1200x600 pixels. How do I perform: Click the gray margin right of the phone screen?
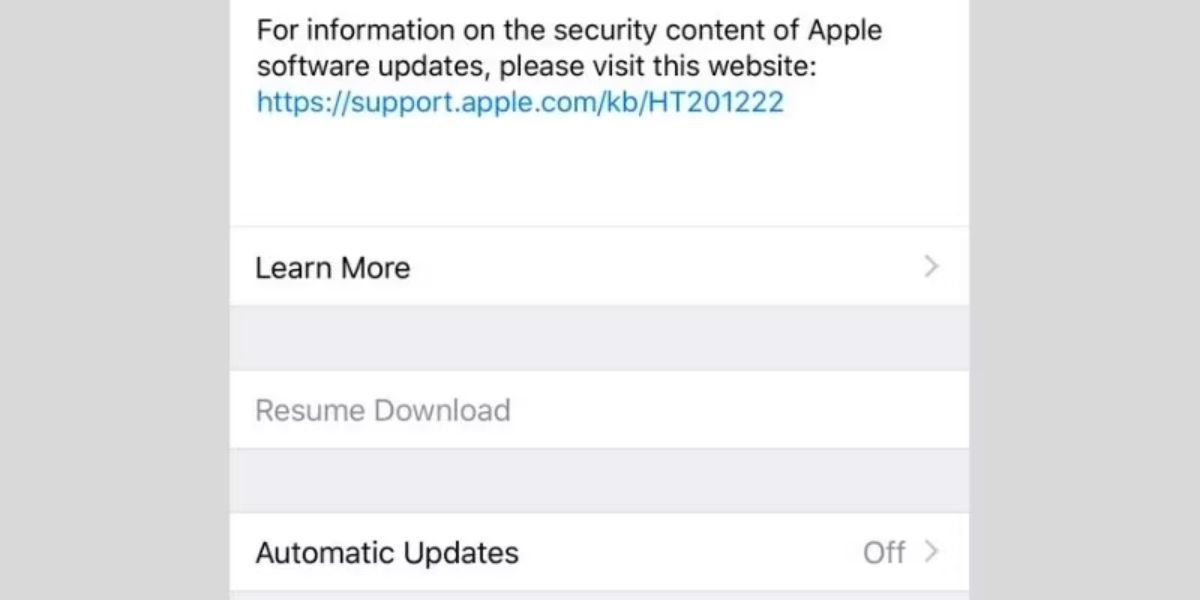[1085, 300]
